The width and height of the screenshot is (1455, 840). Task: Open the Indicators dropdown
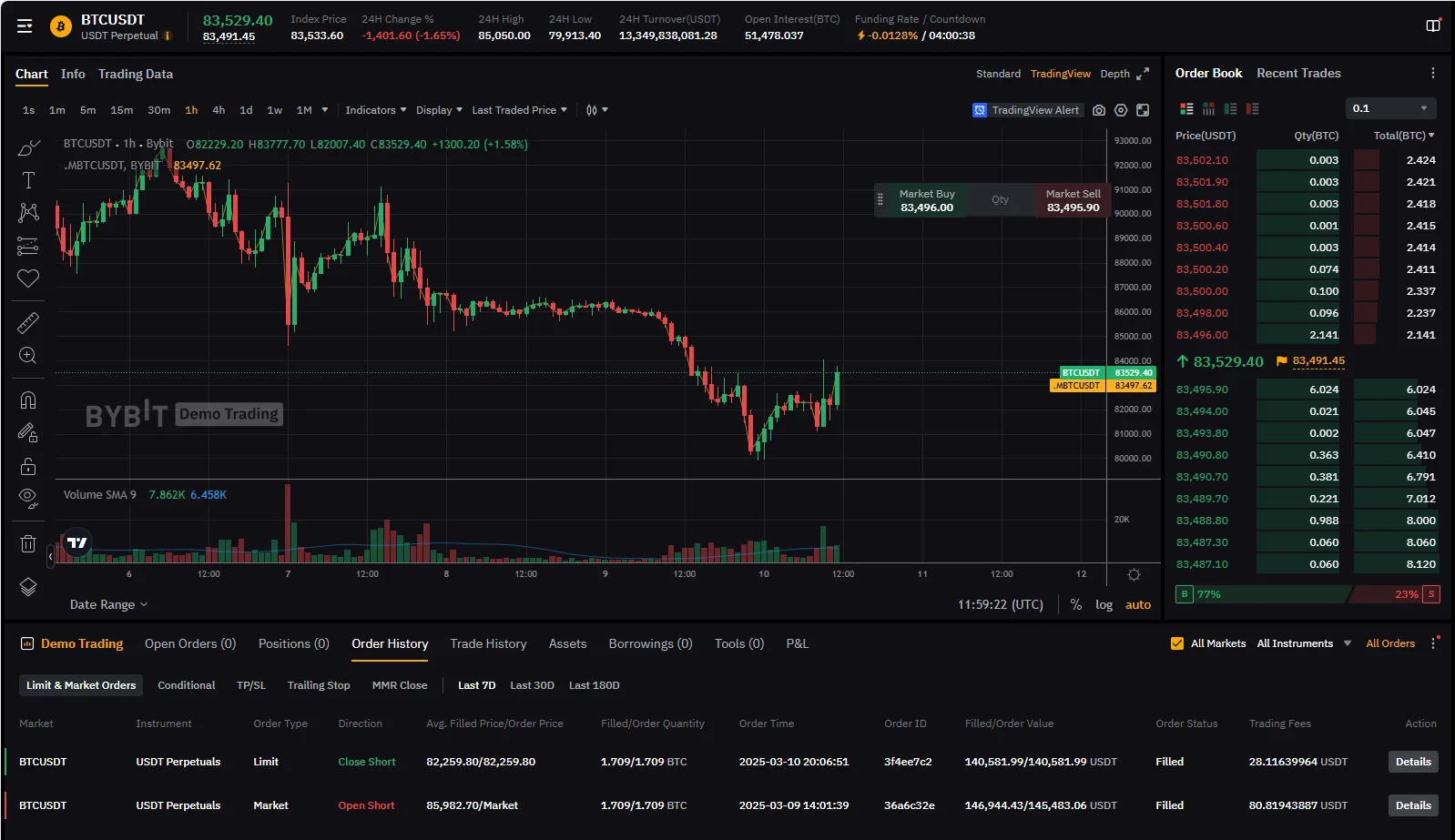[x=375, y=110]
